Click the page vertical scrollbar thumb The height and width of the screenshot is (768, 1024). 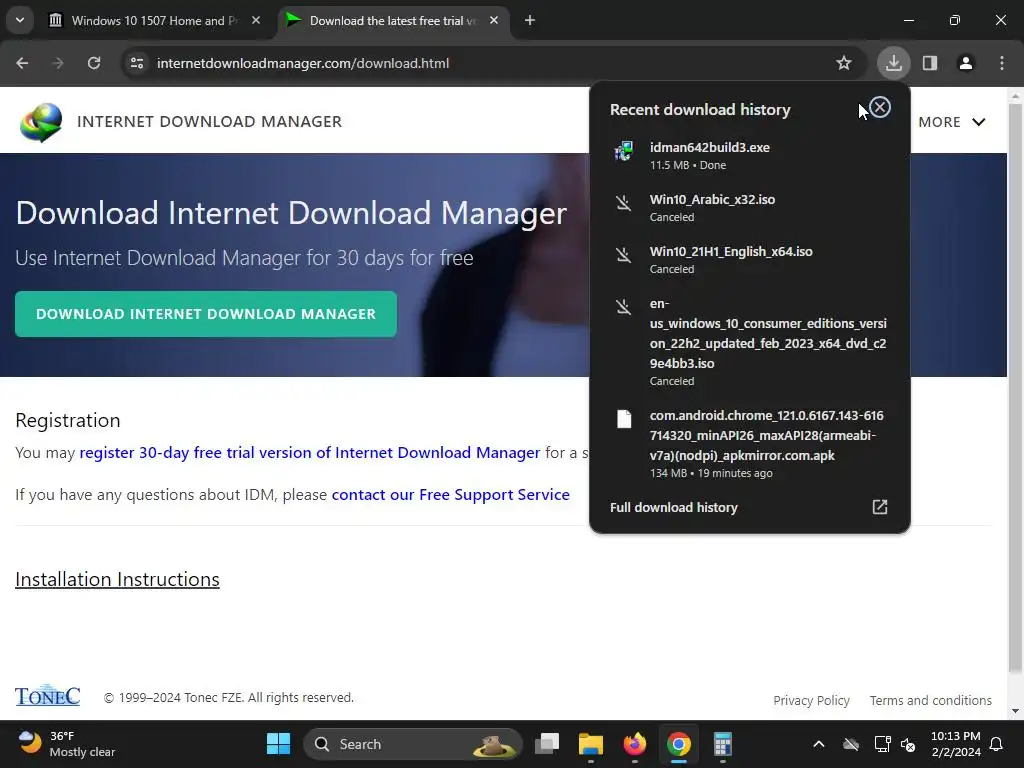(1016, 389)
